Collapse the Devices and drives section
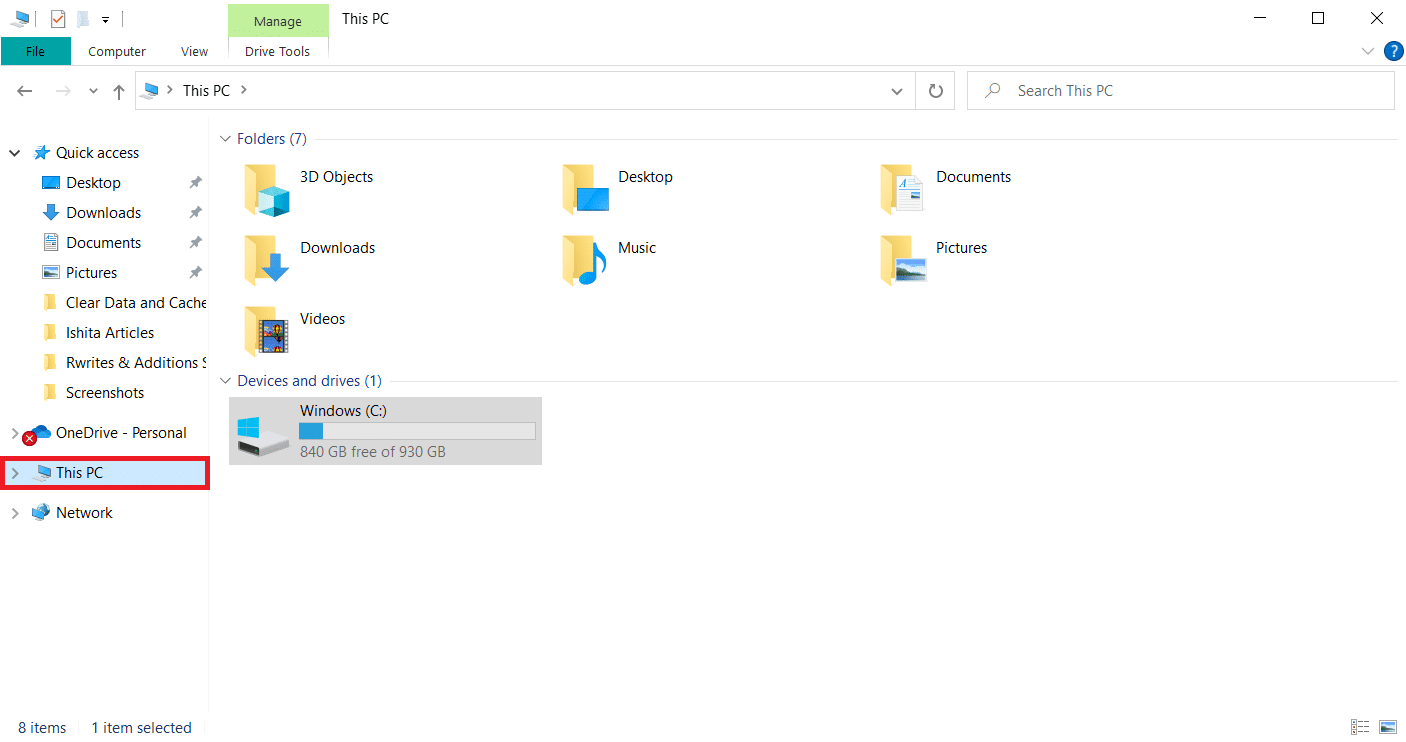Viewport: 1406px width, 742px height. pyautogui.click(x=224, y=380)
